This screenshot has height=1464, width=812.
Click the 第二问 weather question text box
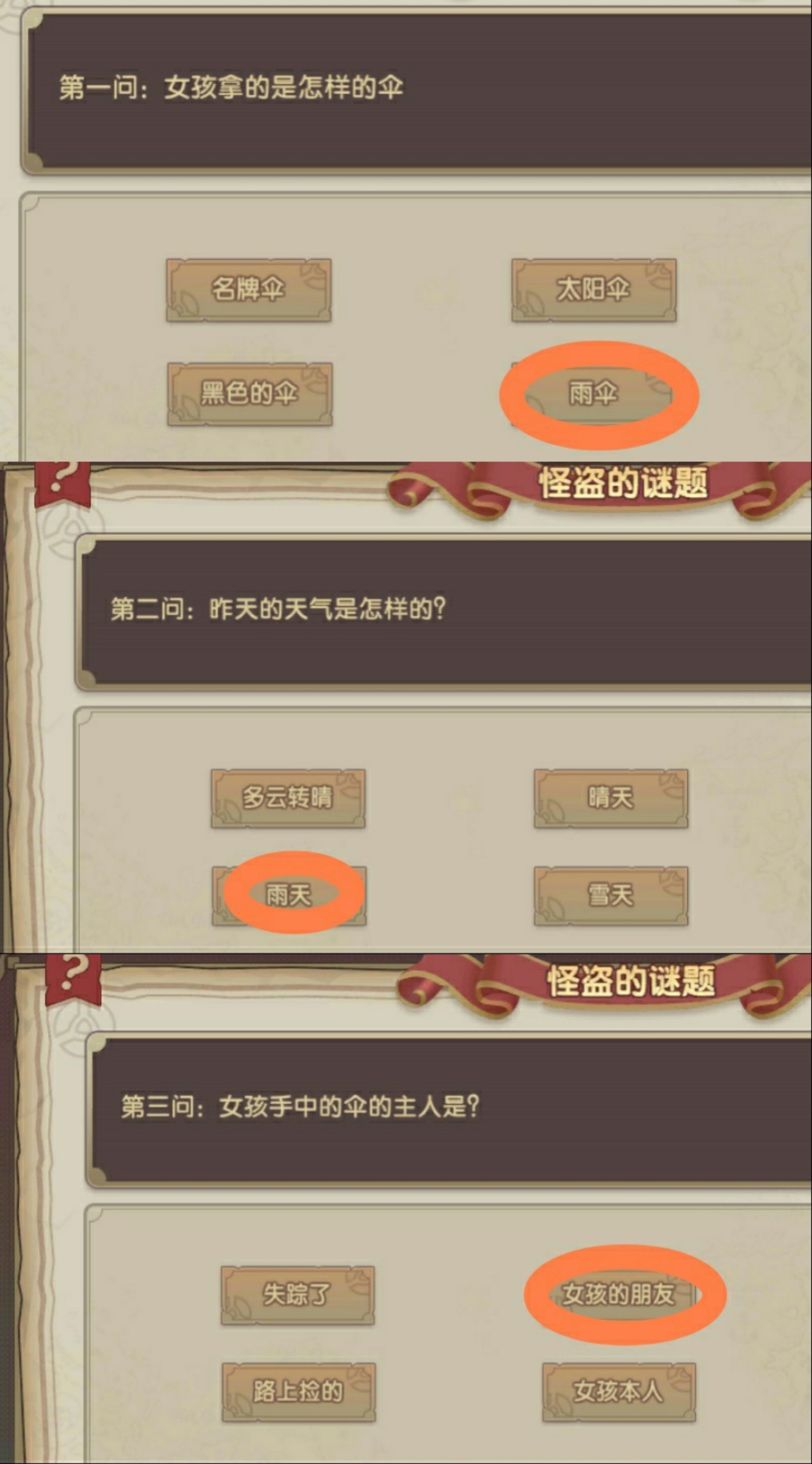point(443,612)
